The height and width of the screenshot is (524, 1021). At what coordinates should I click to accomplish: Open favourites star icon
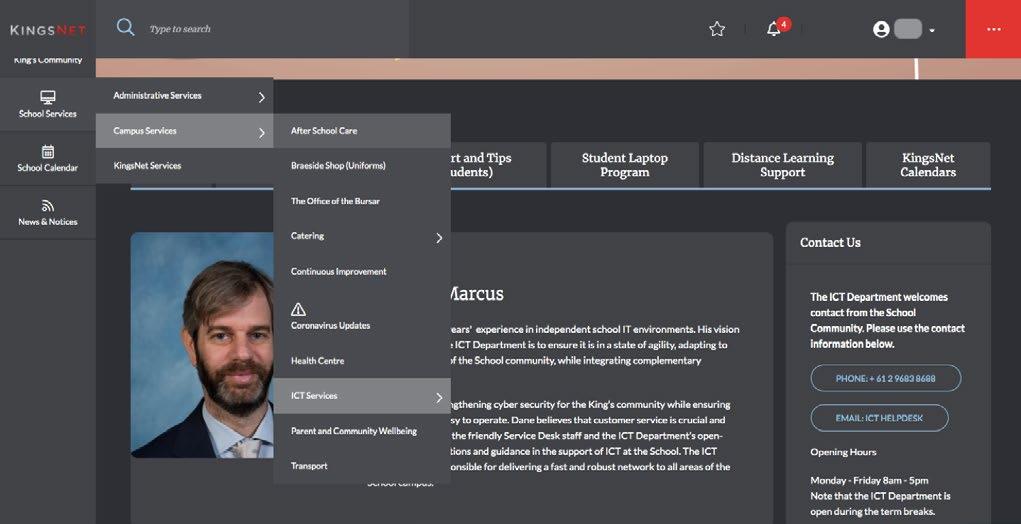717,29
